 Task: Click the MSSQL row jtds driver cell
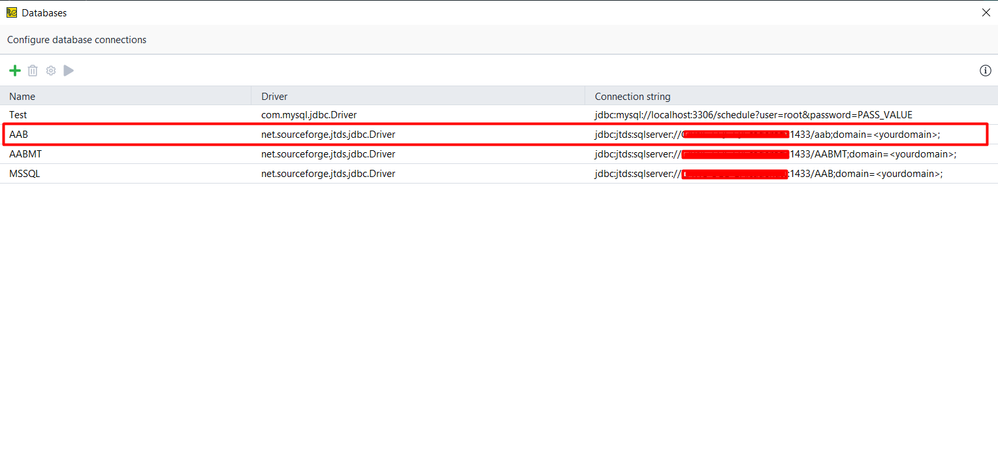coord(328,173)
